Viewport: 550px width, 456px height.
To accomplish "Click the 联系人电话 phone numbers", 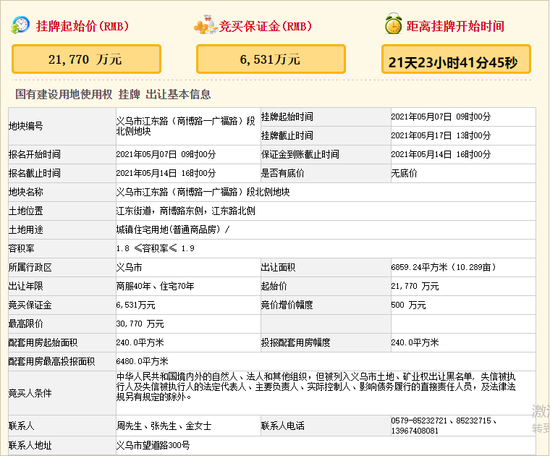I will (443, 425).
